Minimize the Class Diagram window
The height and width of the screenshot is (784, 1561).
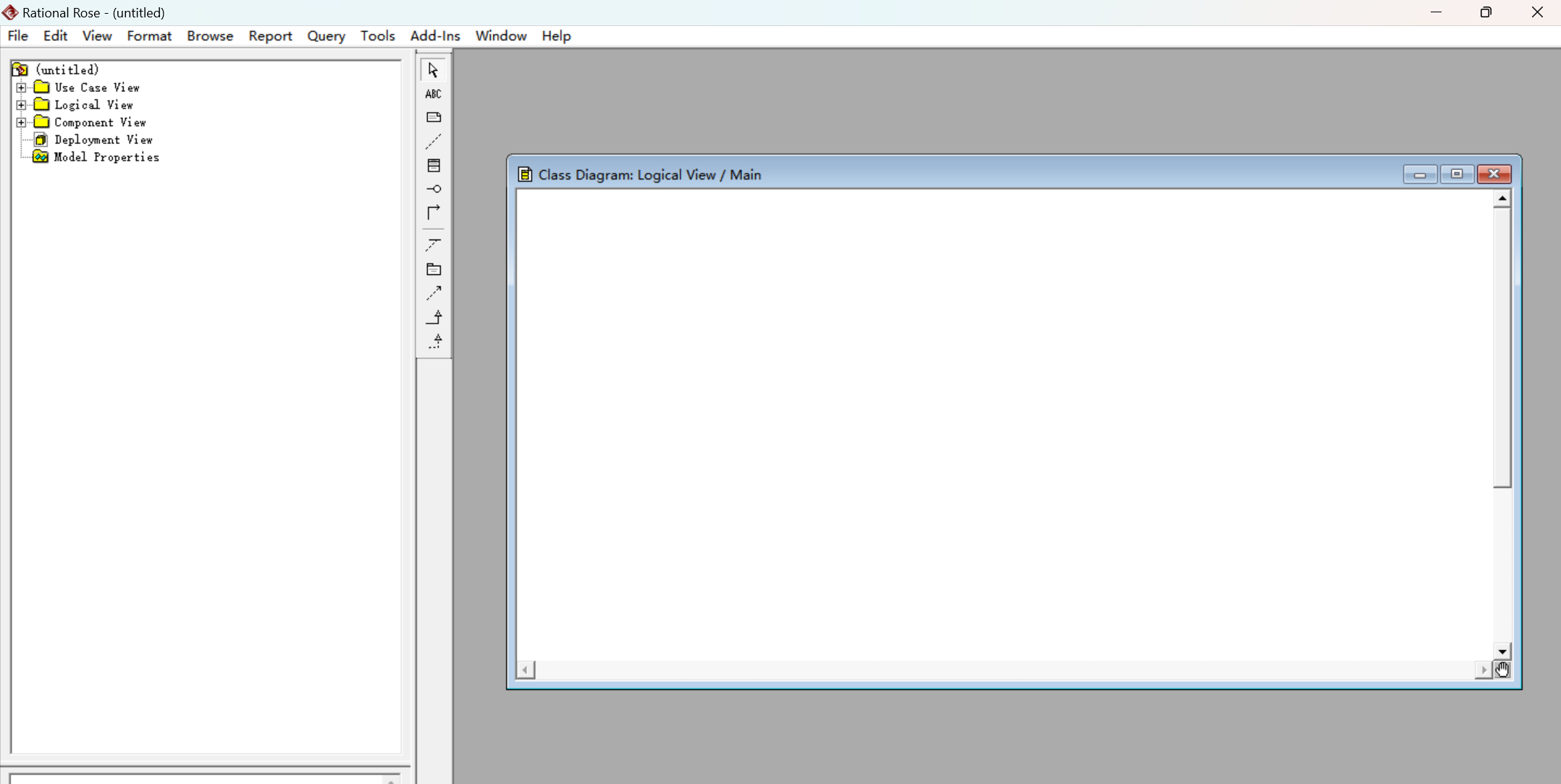pyautogui.click(x=1420, y=174)
